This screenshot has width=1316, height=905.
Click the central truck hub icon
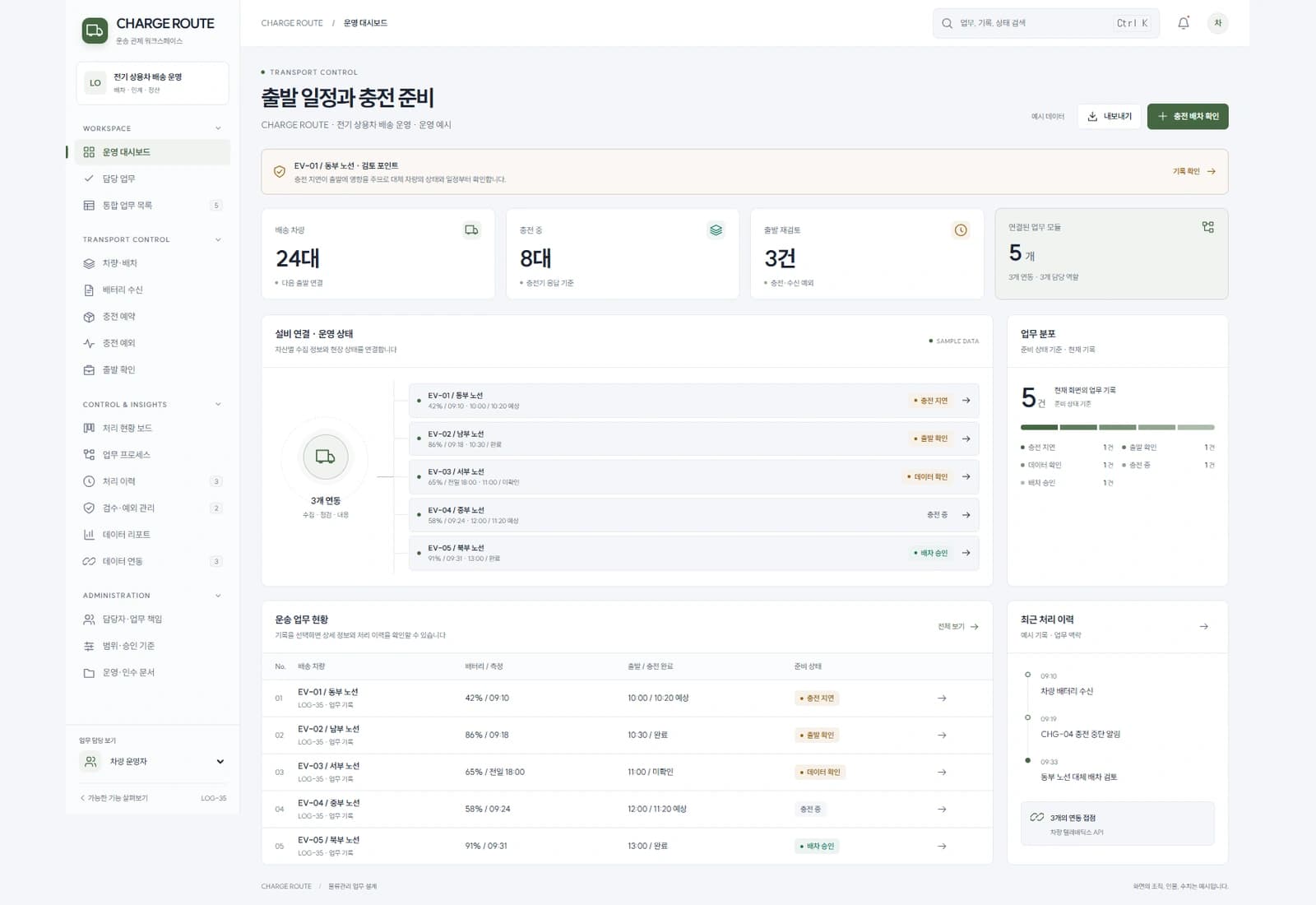click(x=326, y=457)
